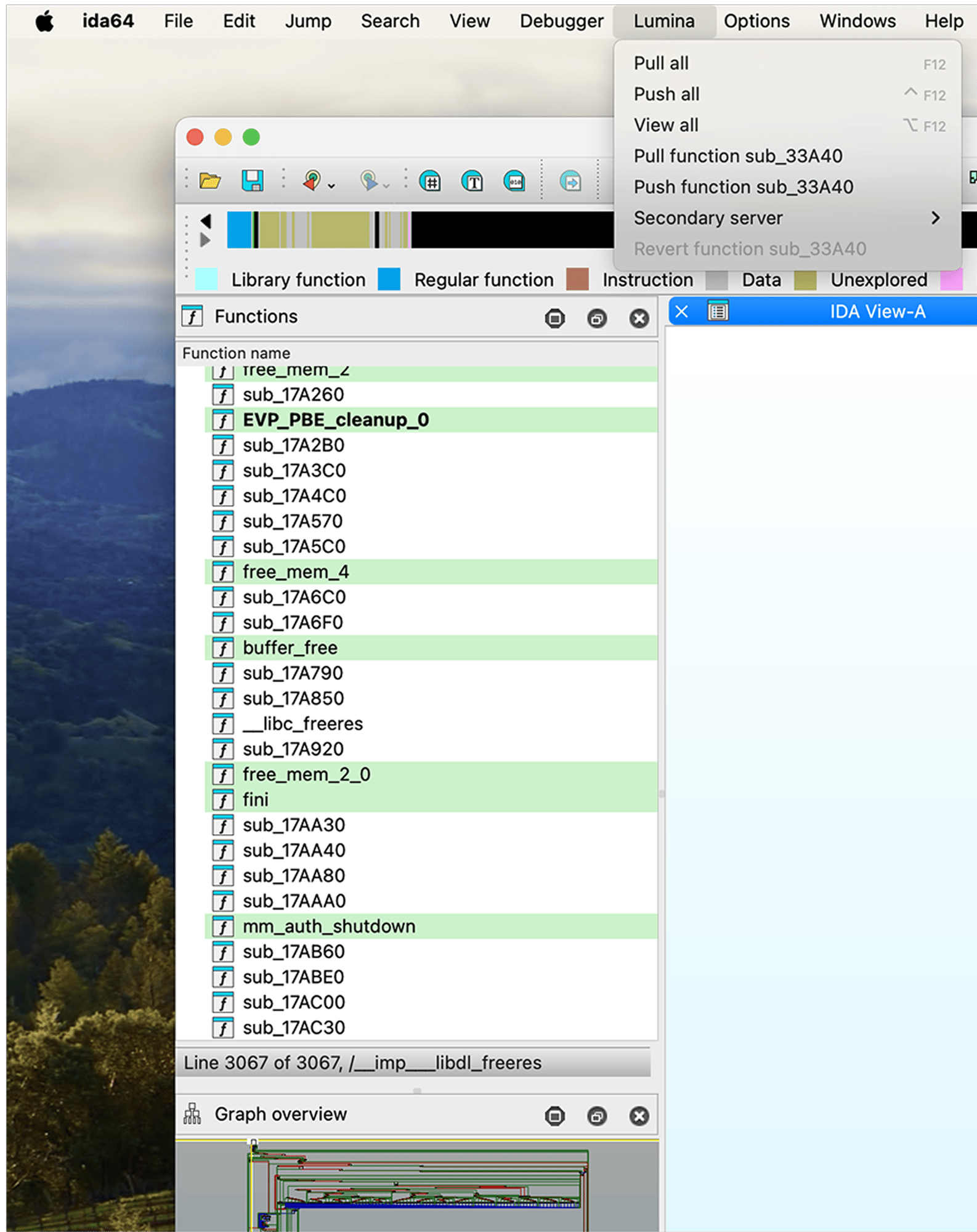
Task: Open the jump forward history dropdown arrow
Action: coord(387,185)
